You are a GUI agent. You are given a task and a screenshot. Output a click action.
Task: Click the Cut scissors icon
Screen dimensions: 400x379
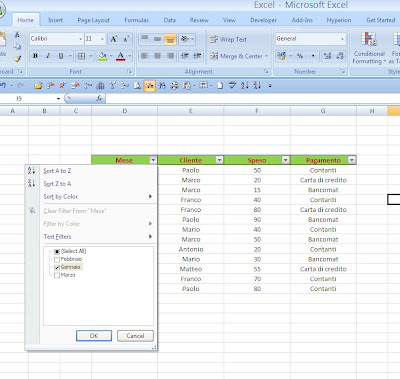(17, 34)
